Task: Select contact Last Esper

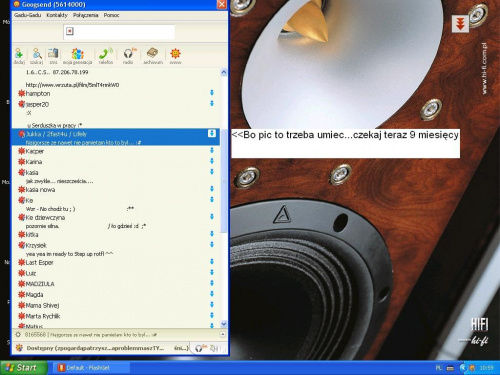Action: point(39,263)
